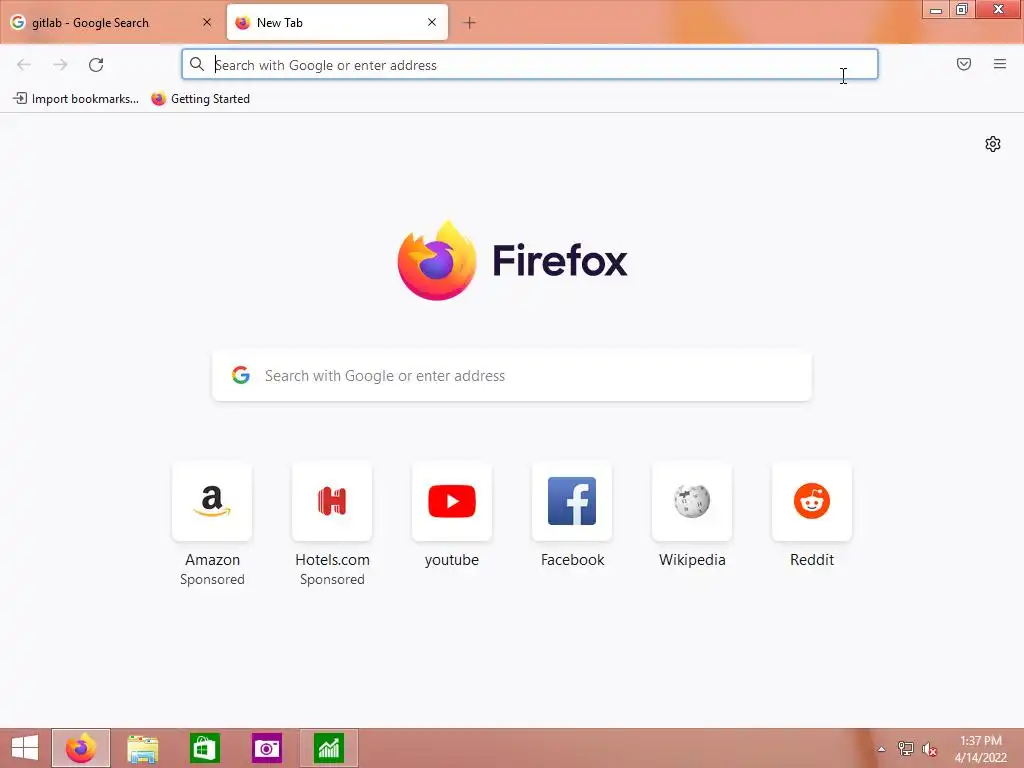Open a new tab with plus button
1024x768 pixels.
point(469,23)
